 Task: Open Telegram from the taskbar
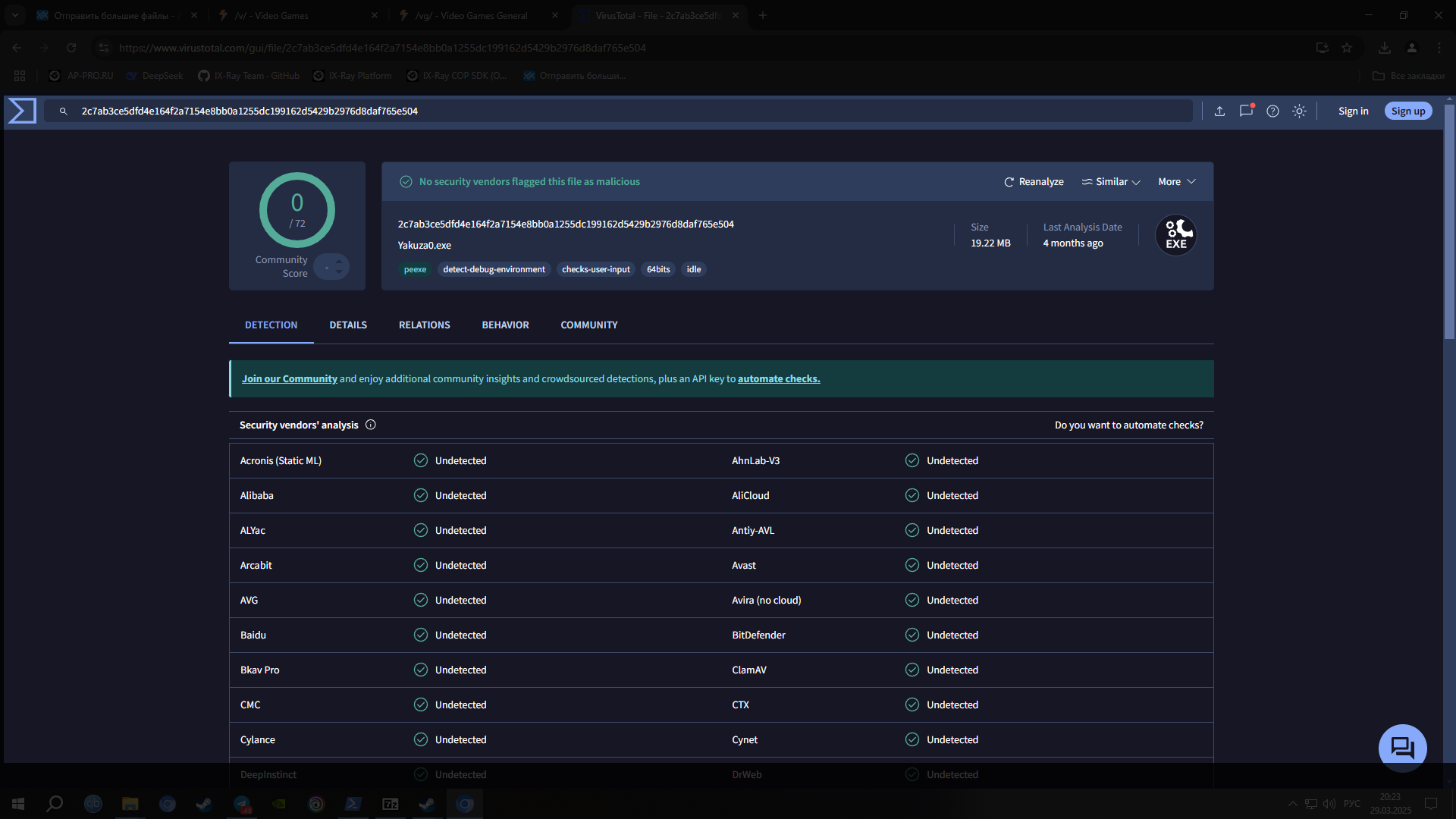243,804
